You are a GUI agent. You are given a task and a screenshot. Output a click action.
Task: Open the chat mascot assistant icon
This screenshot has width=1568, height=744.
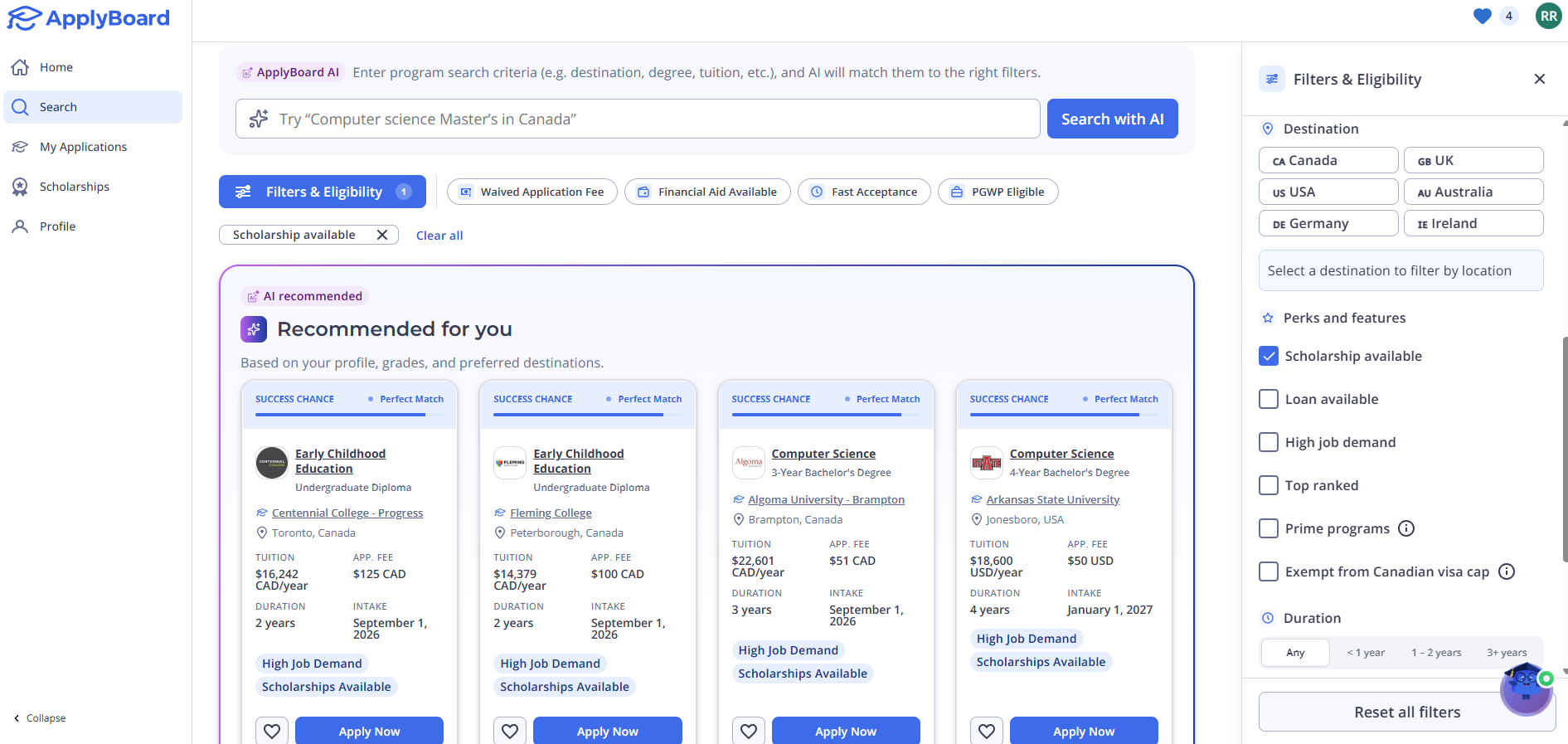[1526, 689]
